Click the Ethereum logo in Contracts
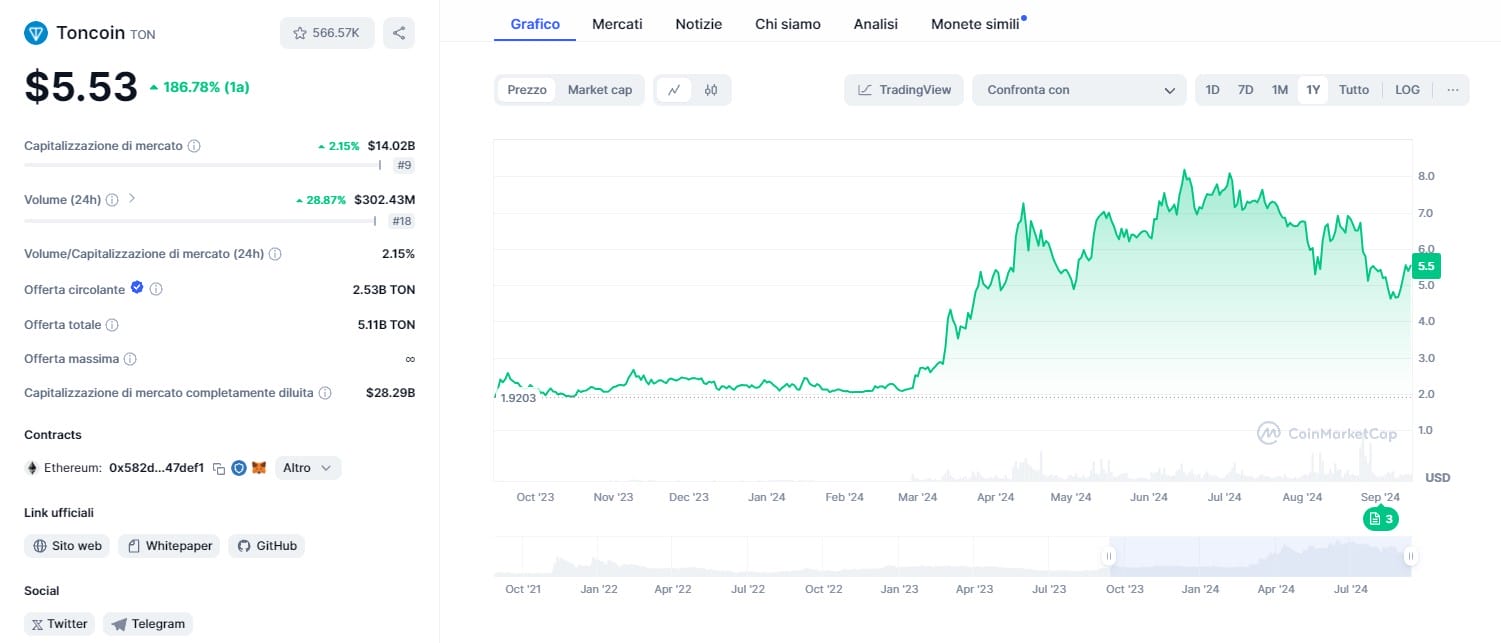The height and width of the screenshot is (643, 1501). pos(31,468)
